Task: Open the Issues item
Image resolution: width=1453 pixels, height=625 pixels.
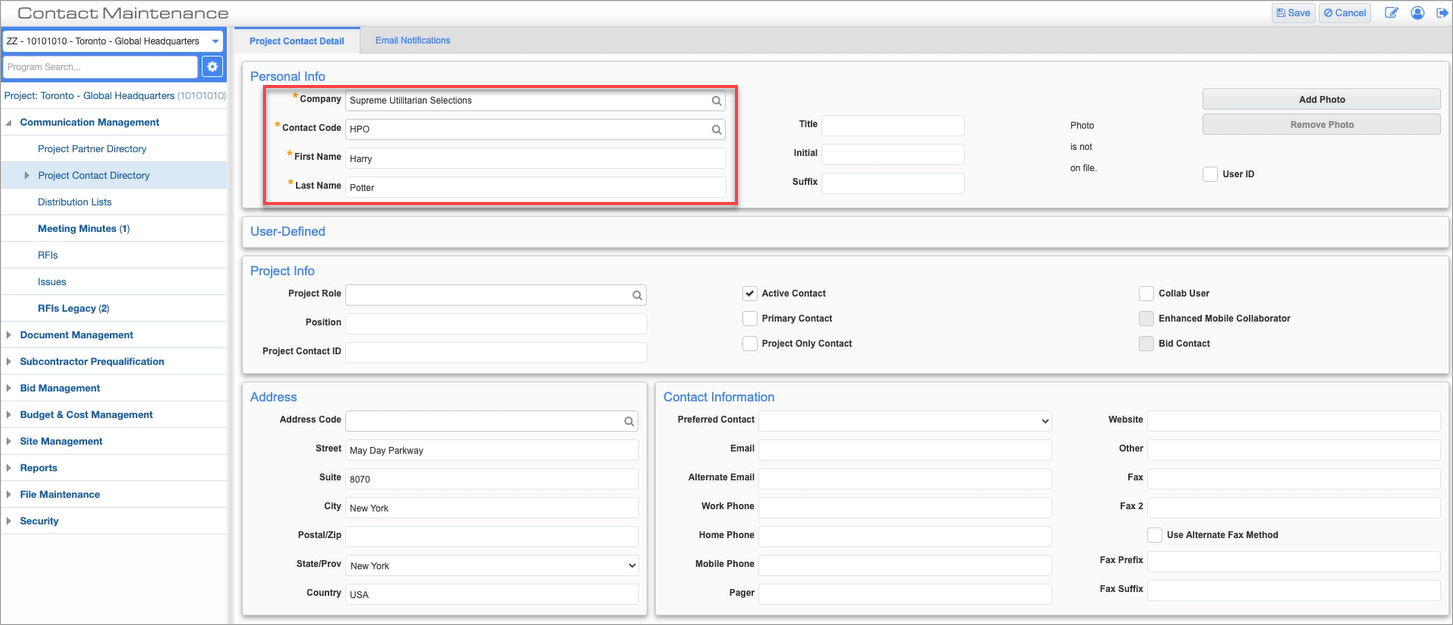Action: (52, 282)
